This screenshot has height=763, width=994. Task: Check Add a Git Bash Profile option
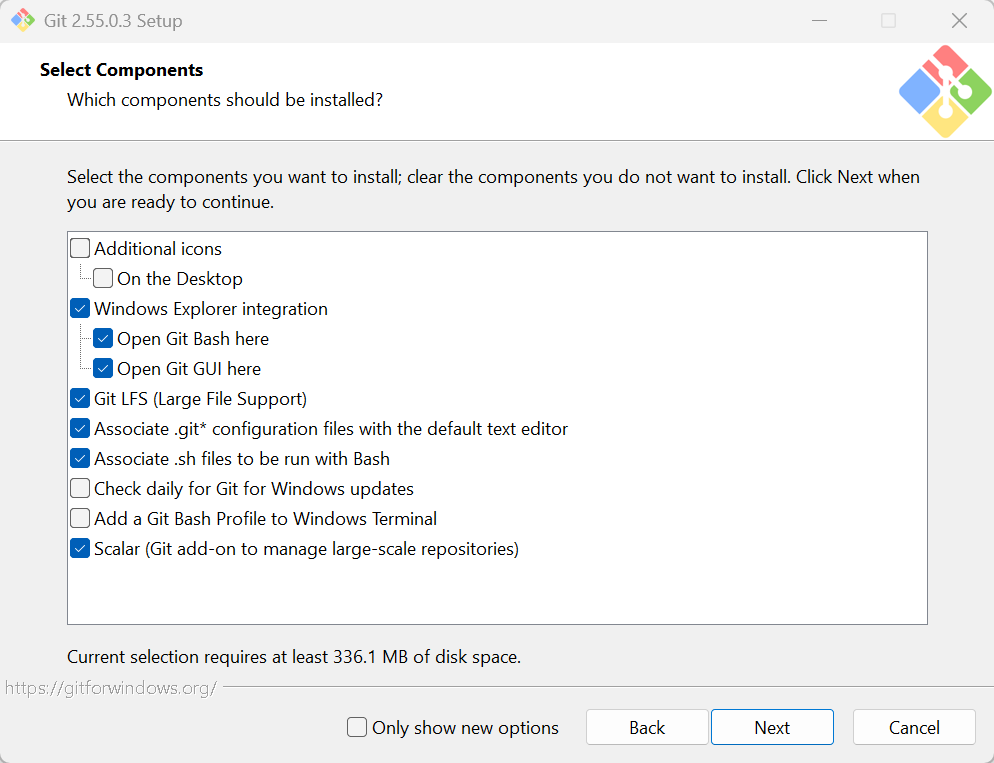(x=80, y=518)
